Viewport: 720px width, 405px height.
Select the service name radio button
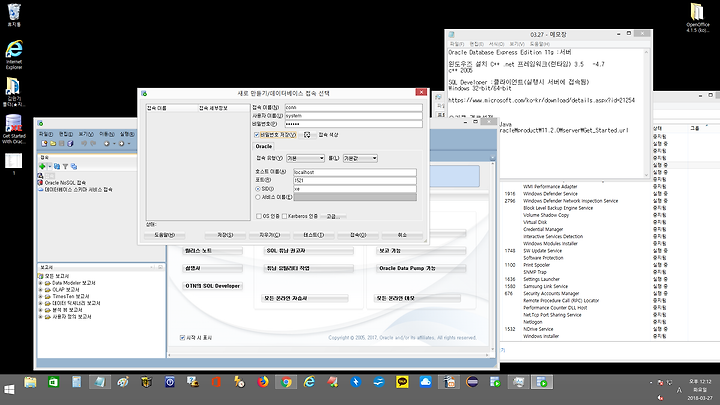258,197
